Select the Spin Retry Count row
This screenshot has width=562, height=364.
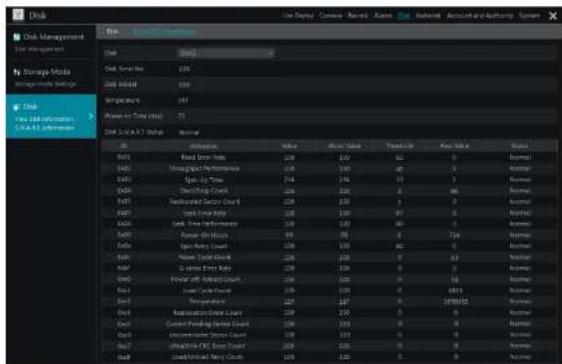tap(329, 246)
